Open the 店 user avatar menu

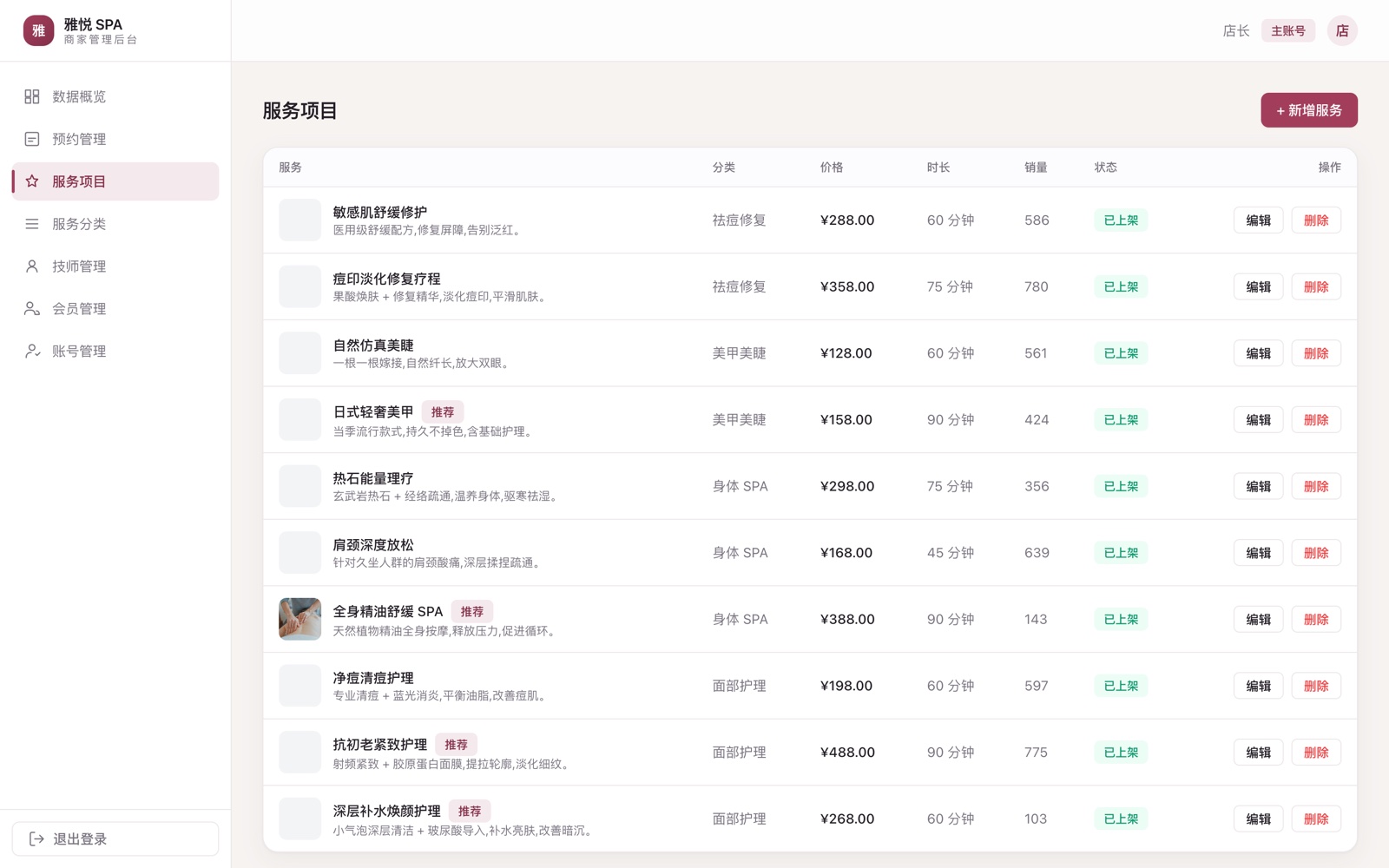click(1342, 30)
